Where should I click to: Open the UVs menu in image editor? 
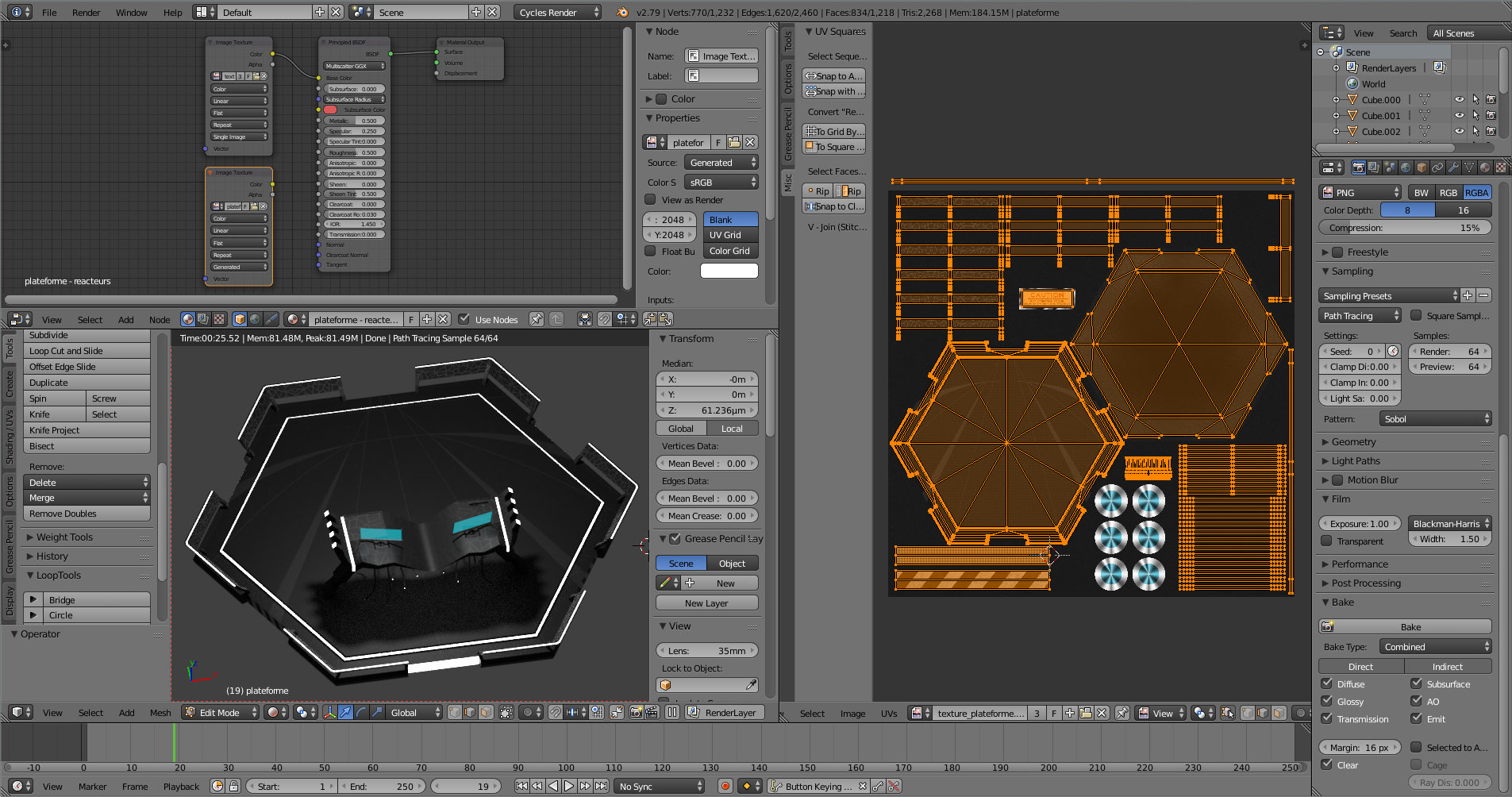point(888,713)
